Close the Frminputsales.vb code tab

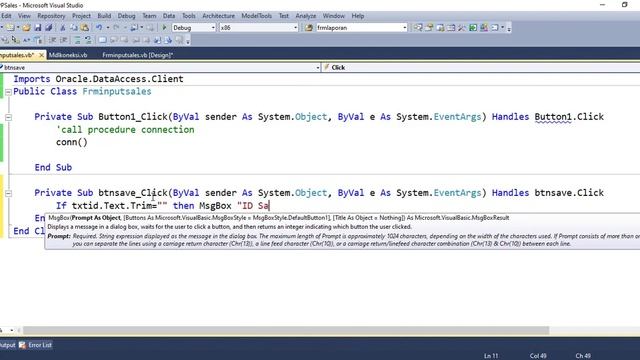pyautogui.click(x=41, y=55)
